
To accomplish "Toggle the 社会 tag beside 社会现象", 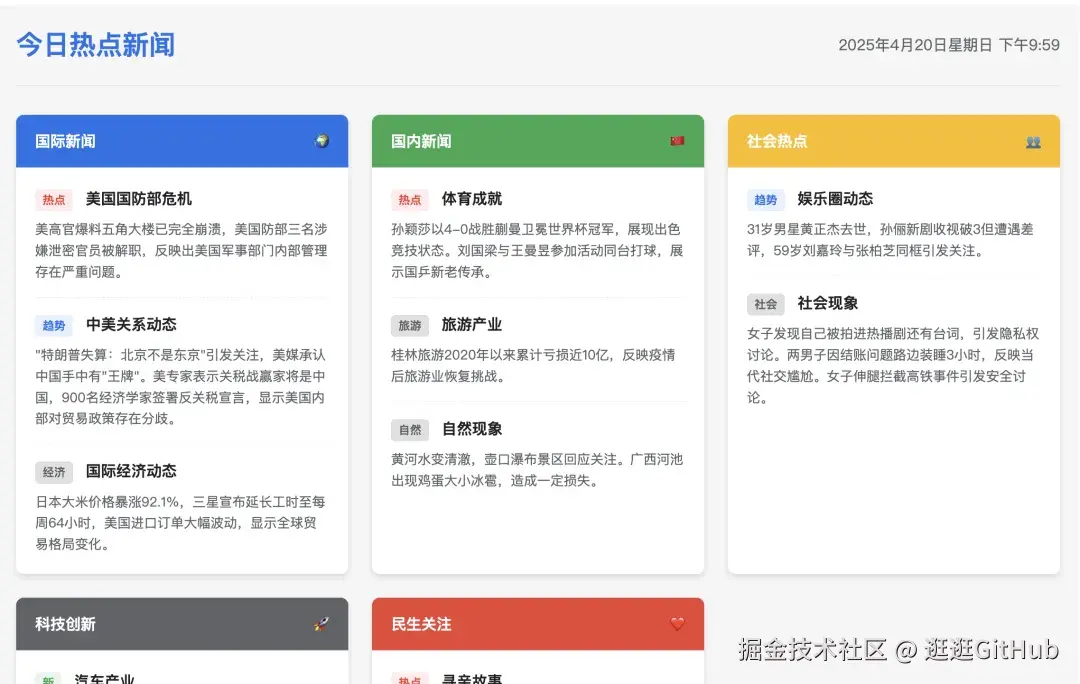I will [766, 304].
